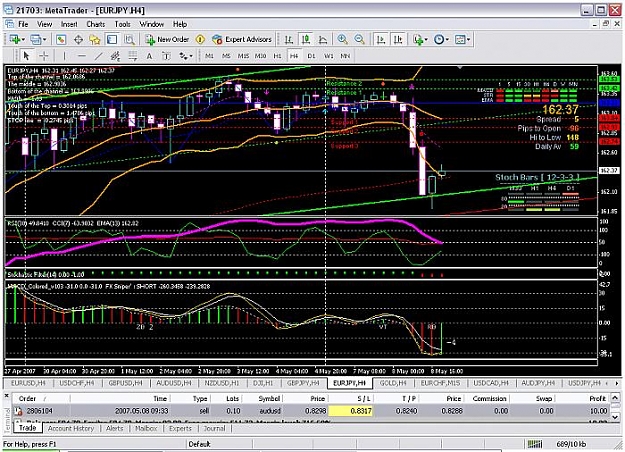Close the Terminal panel with X
The image size is (625, 452).
pyautogui.click(x=7, y=396)
